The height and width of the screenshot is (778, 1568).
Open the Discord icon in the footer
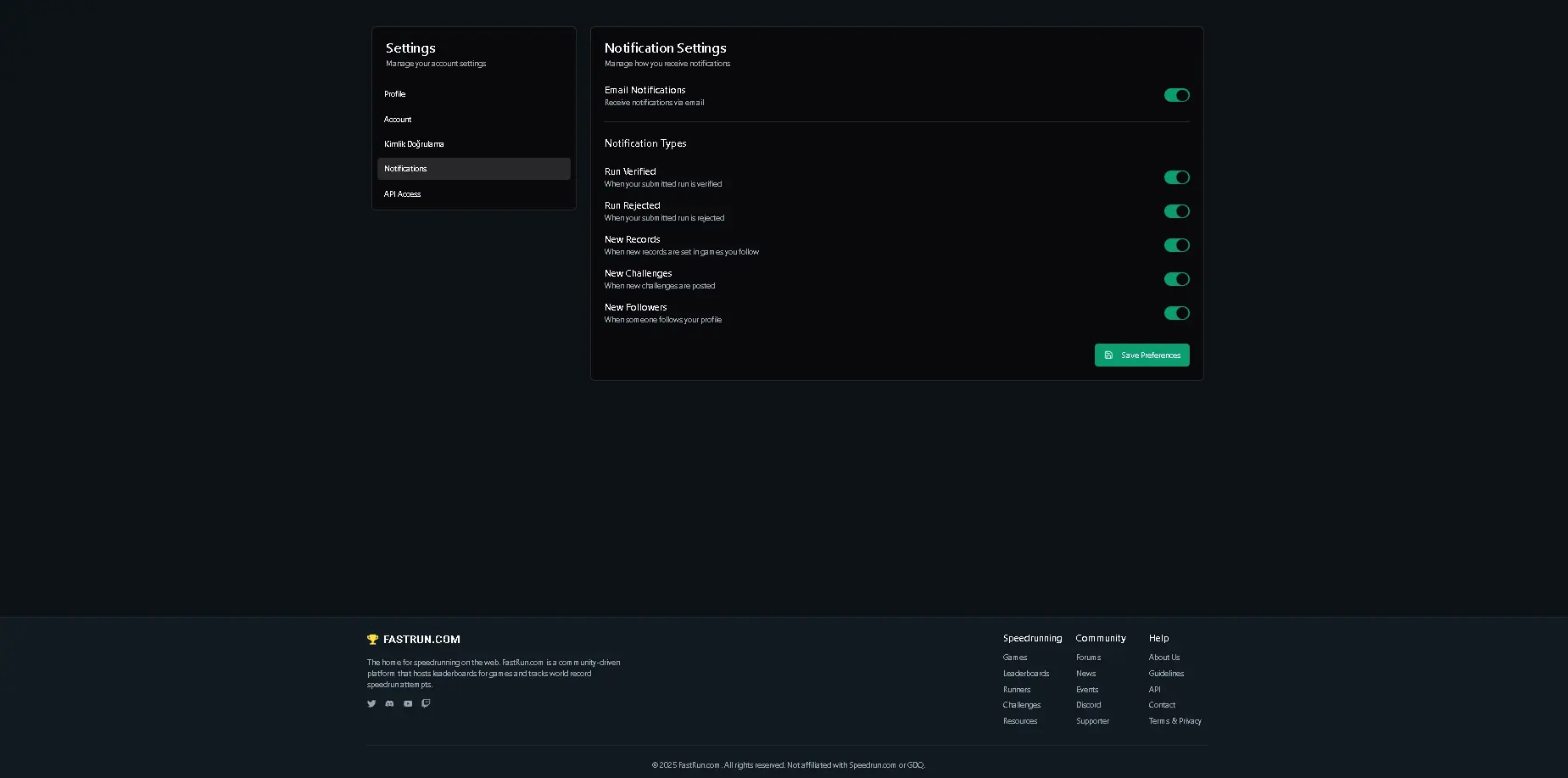(389, 703)
